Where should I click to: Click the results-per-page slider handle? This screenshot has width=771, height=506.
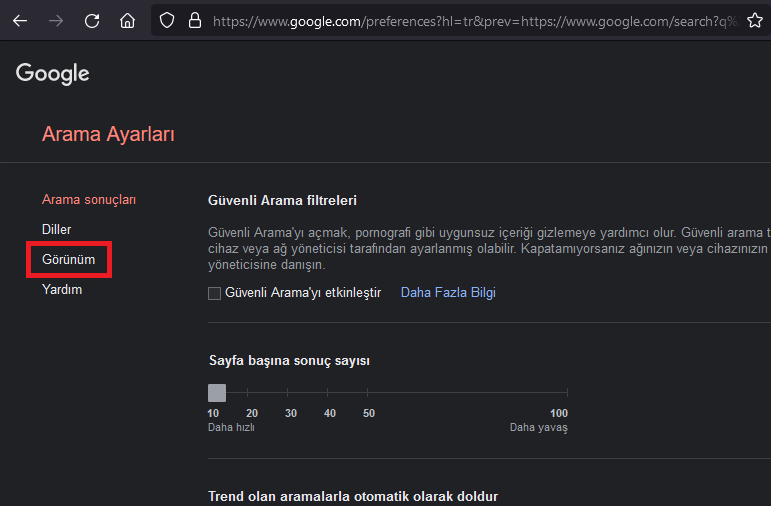pos(217,393)
